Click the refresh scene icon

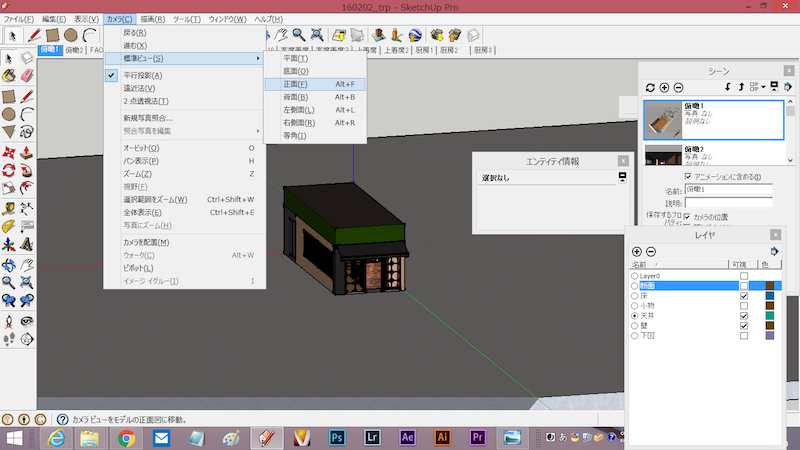tap(650, 88)
